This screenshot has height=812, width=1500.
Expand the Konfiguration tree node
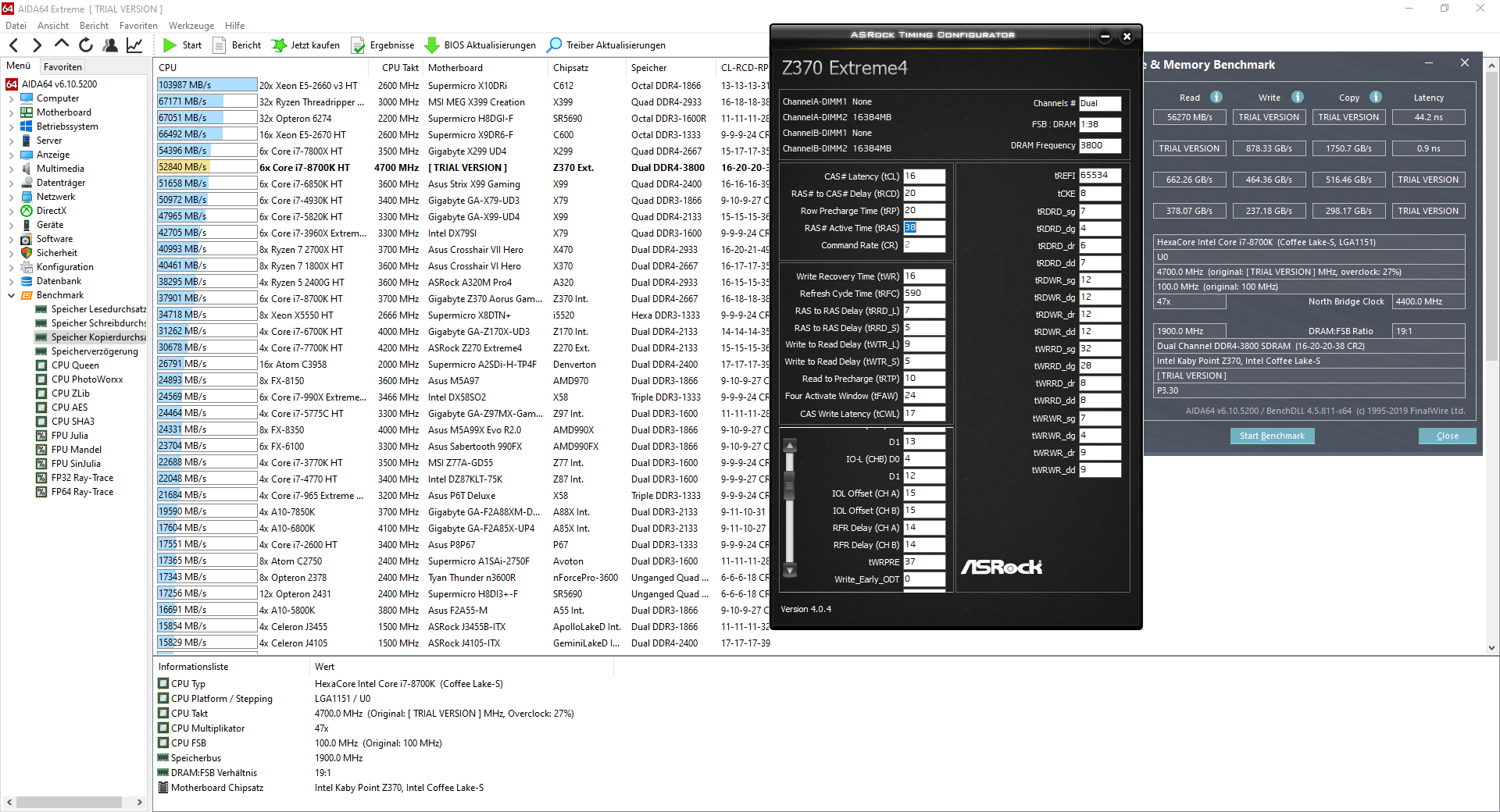(11, 267)
